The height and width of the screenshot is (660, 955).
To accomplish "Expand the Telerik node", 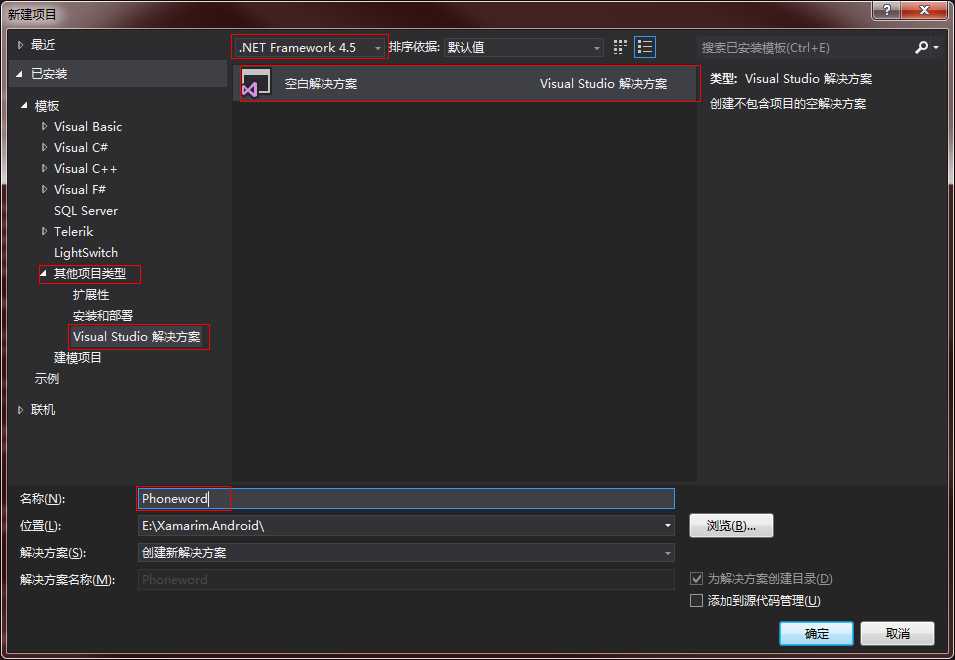I will [x=44, y=231].
